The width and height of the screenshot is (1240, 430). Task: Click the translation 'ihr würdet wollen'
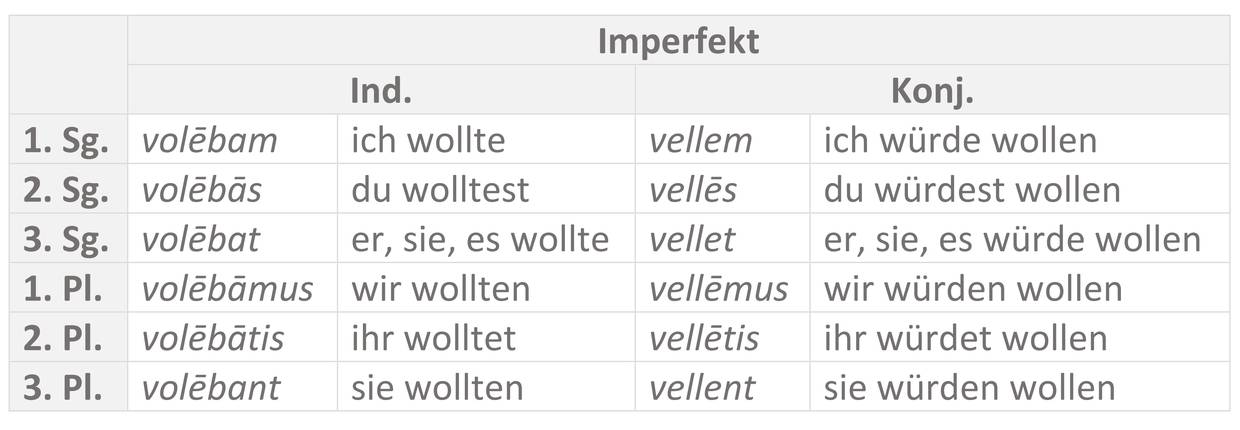tap(965, 338)
